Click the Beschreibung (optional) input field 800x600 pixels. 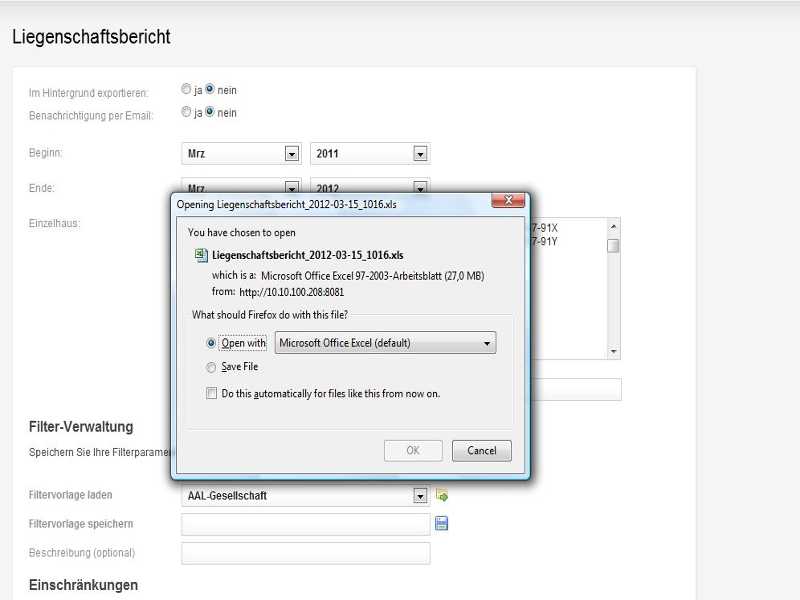pyautogui.click(x=306, y=553)
